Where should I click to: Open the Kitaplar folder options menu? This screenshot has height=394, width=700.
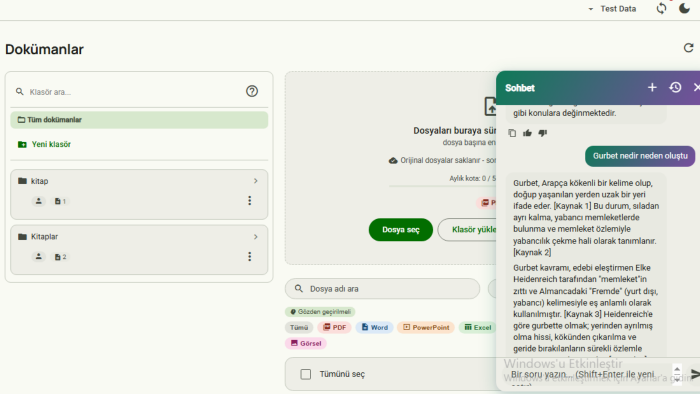250,257
